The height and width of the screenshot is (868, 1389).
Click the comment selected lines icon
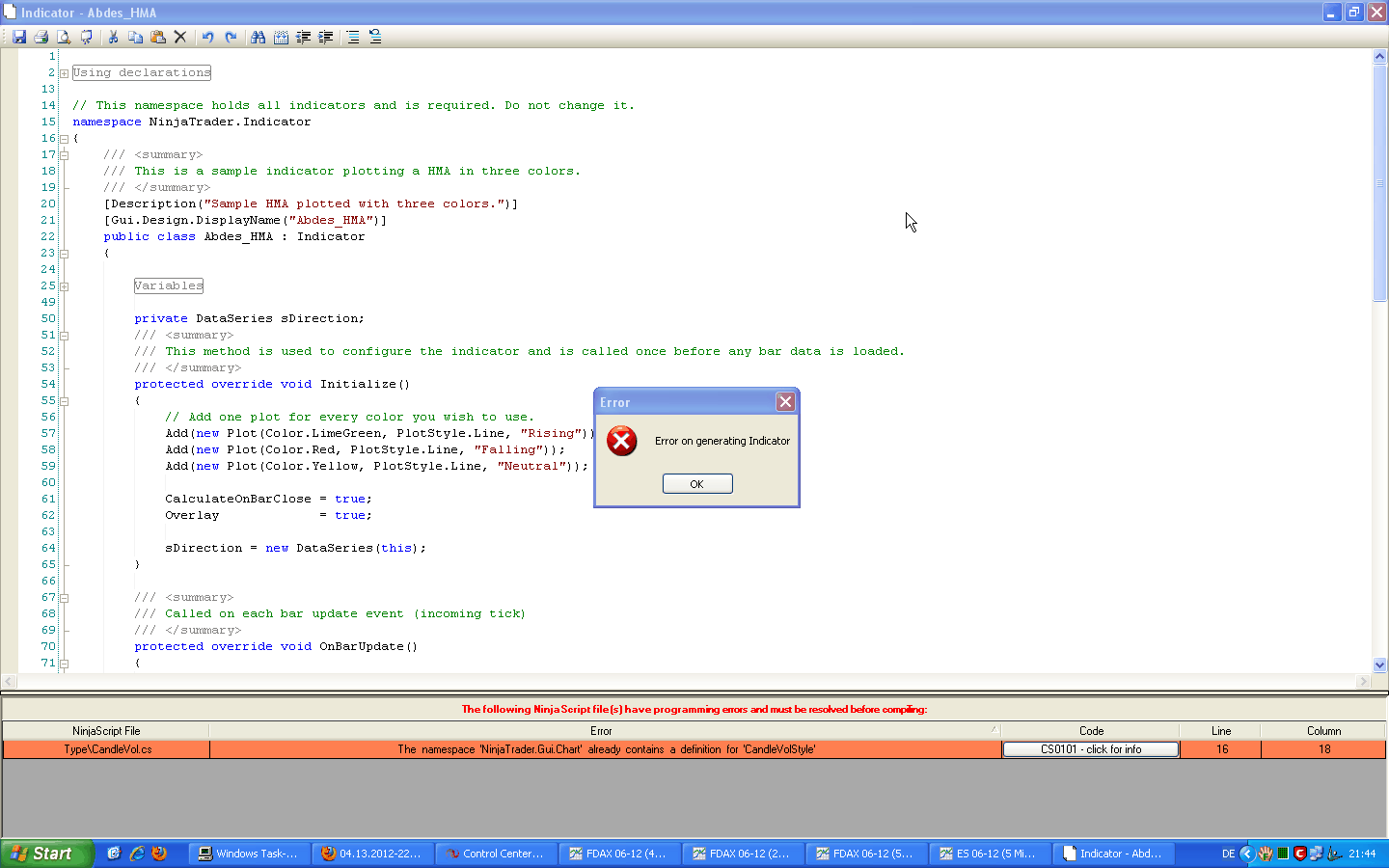(x=353, y=37)
